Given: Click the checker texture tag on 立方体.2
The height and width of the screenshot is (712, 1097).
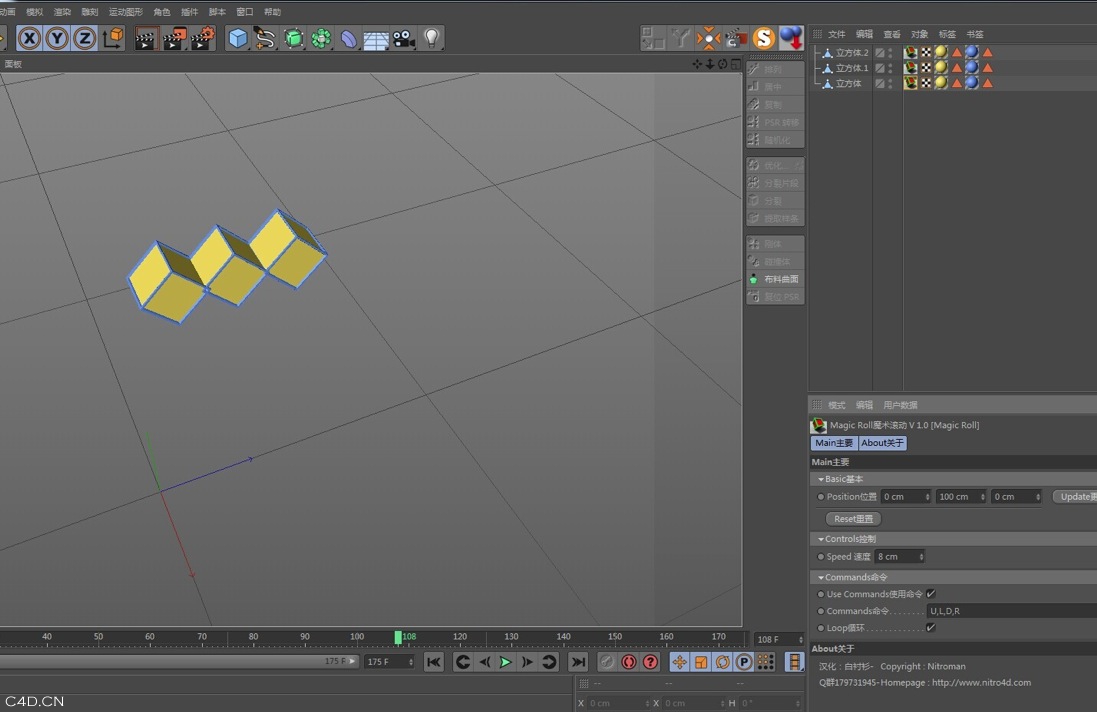Looking at the screenshot, I should coord(925,52).
